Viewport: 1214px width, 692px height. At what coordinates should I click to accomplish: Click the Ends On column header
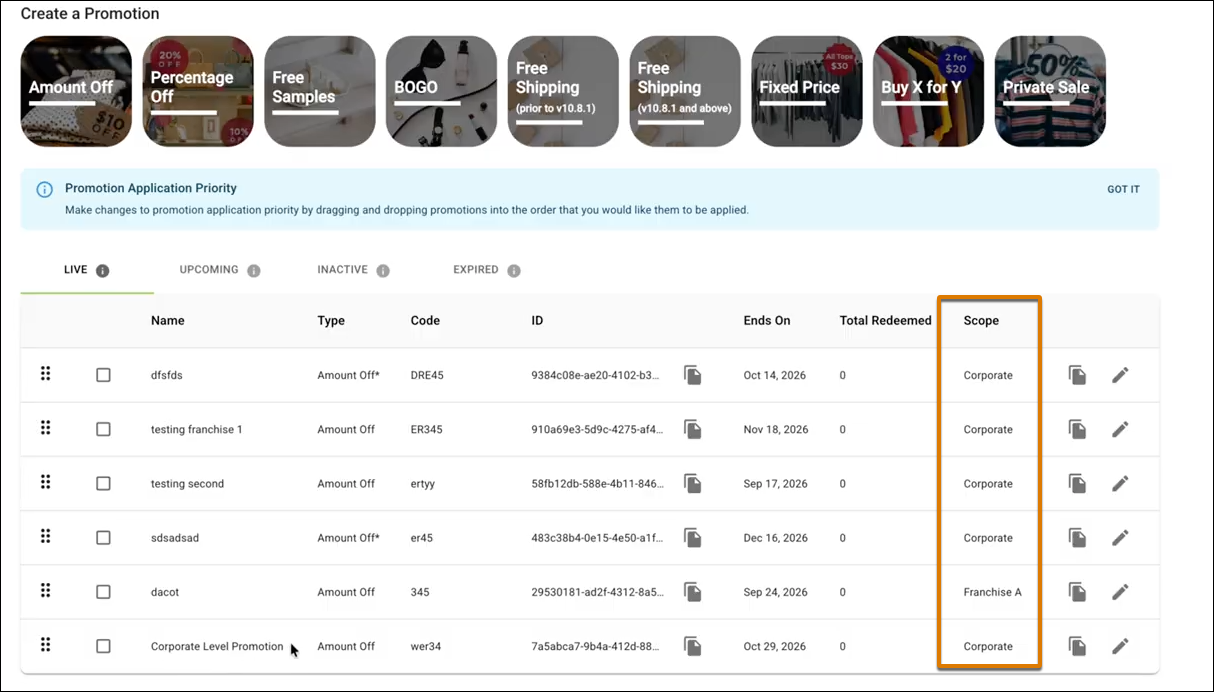pos(767,321)
